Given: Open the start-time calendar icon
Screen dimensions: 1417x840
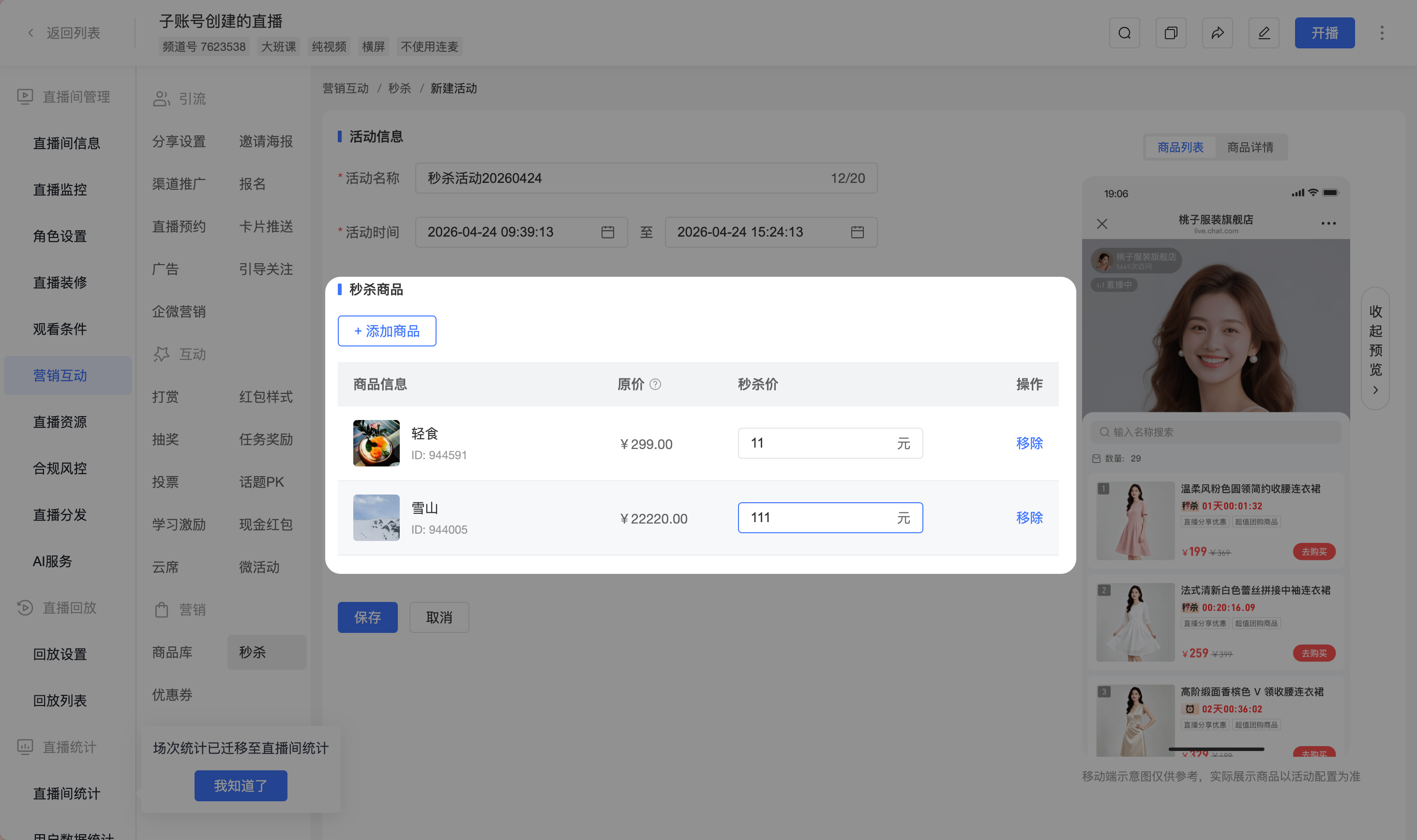Looking at the screenshot, I should 607,232.
